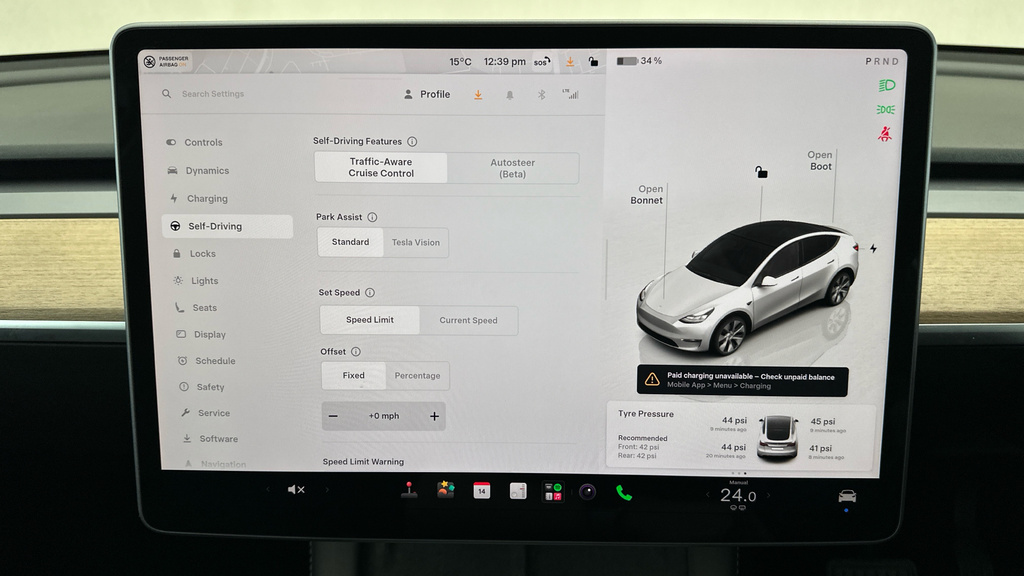
Task: Open the grey notepad app icon
Action: [518, 491]
